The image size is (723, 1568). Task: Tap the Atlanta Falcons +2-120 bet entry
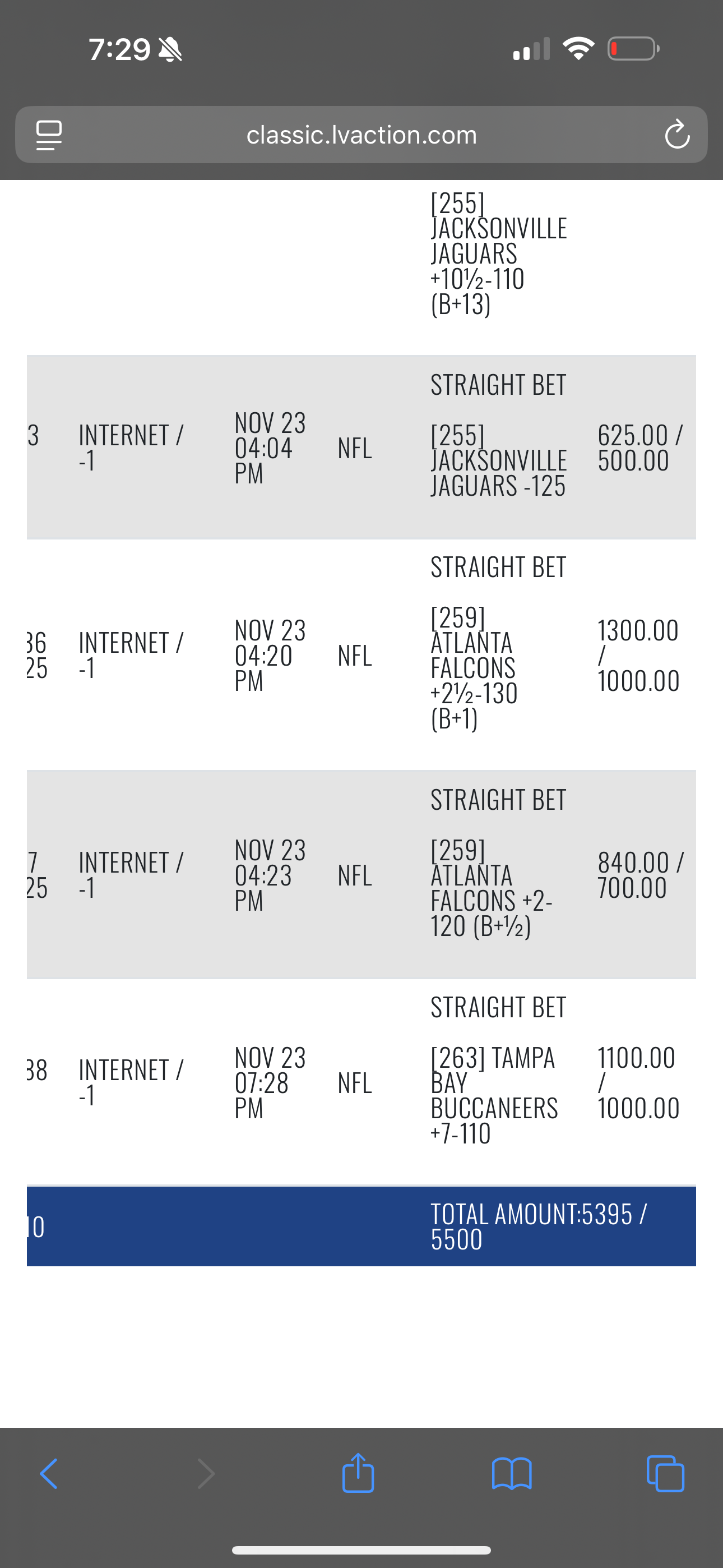coord(490,888)
